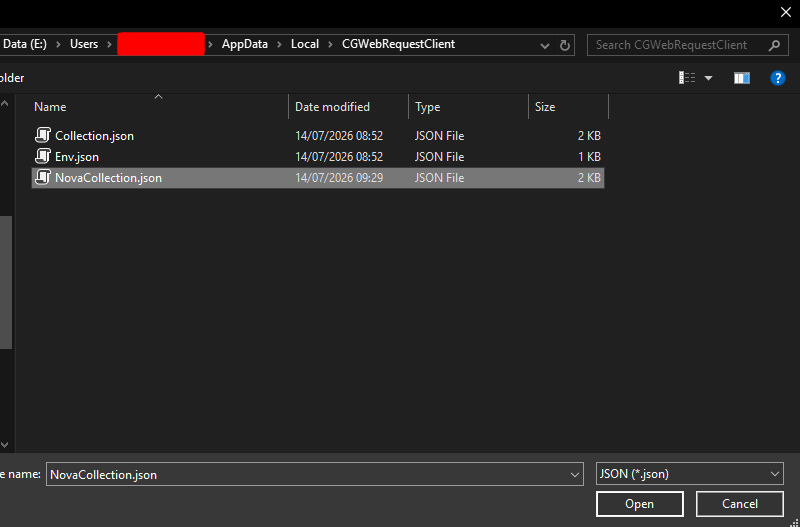Sort files by the Size column
This screenshot has height=527, width=800.
coord(545,107)
